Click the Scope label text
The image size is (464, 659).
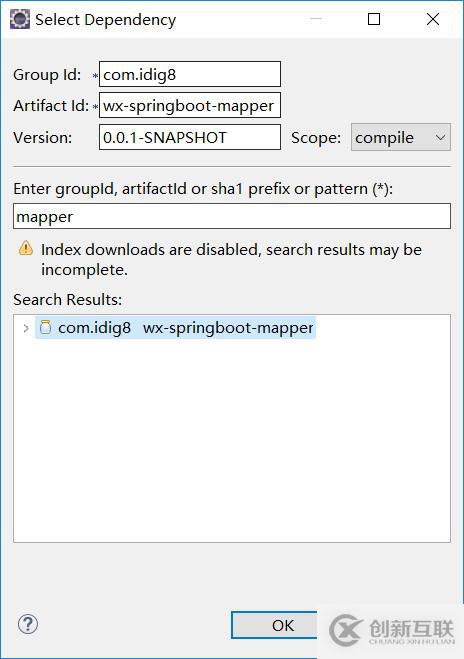[316, 137]
